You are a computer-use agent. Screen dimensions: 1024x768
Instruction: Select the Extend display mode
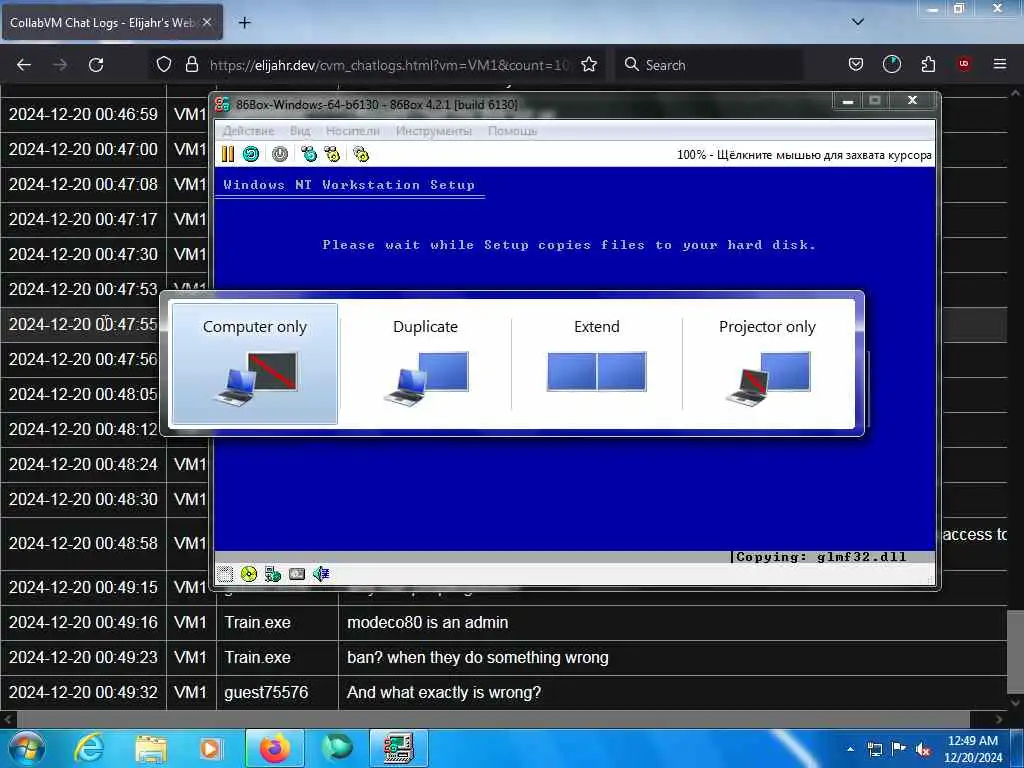pyautogui.click(x=597, y=363)
